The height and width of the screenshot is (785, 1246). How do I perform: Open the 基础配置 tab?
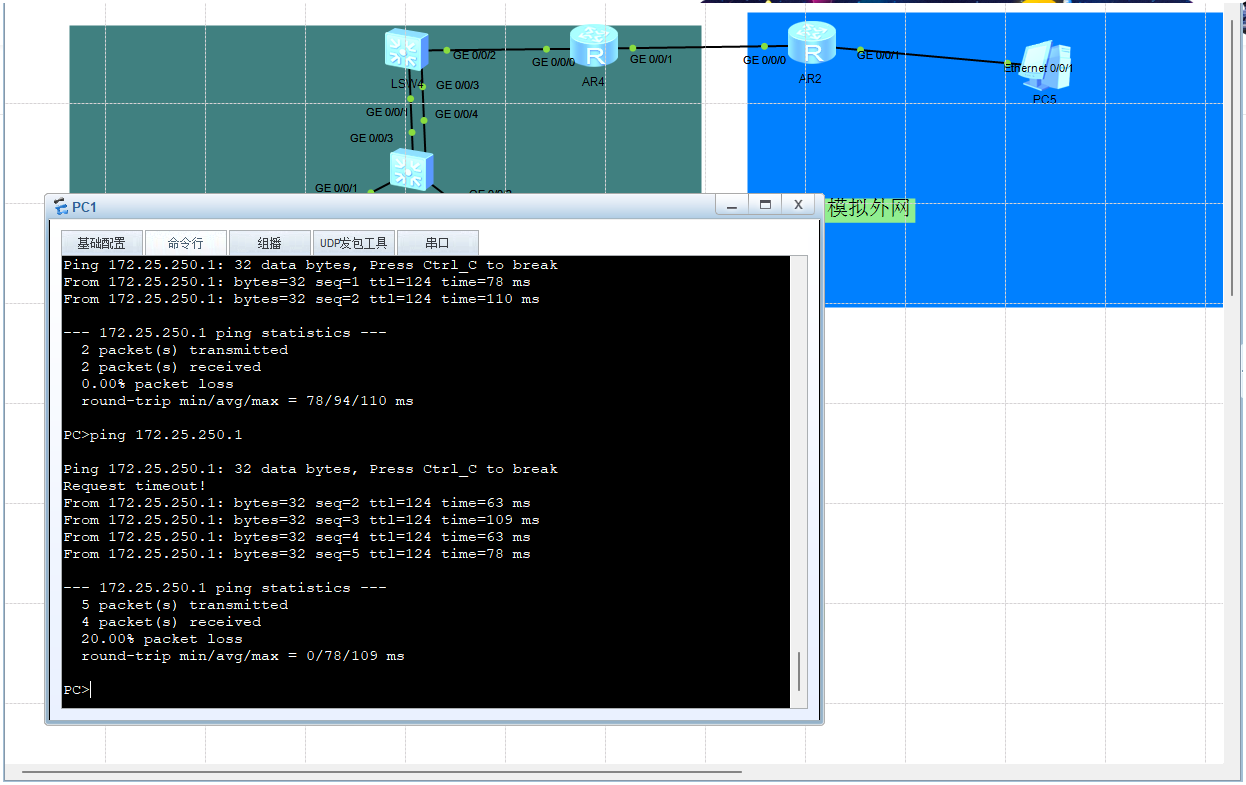point(101,243)
